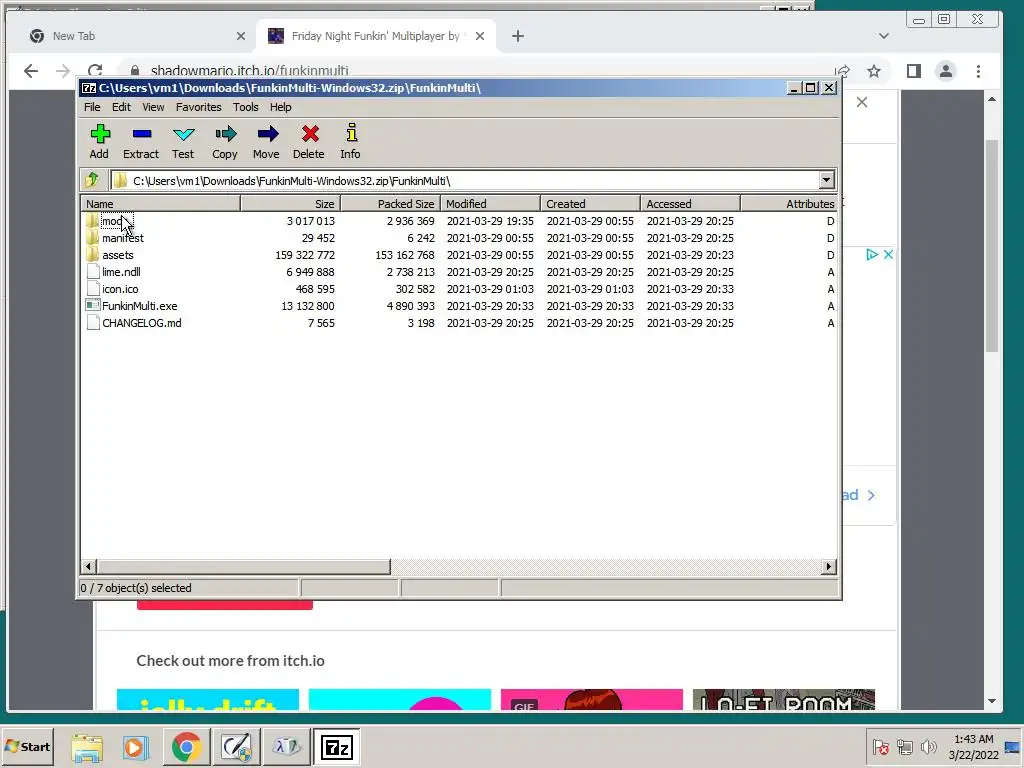The height and width of the screenshot is (768, 1024).
Task: Go back in Chrome browser
Action: (31, 71)
